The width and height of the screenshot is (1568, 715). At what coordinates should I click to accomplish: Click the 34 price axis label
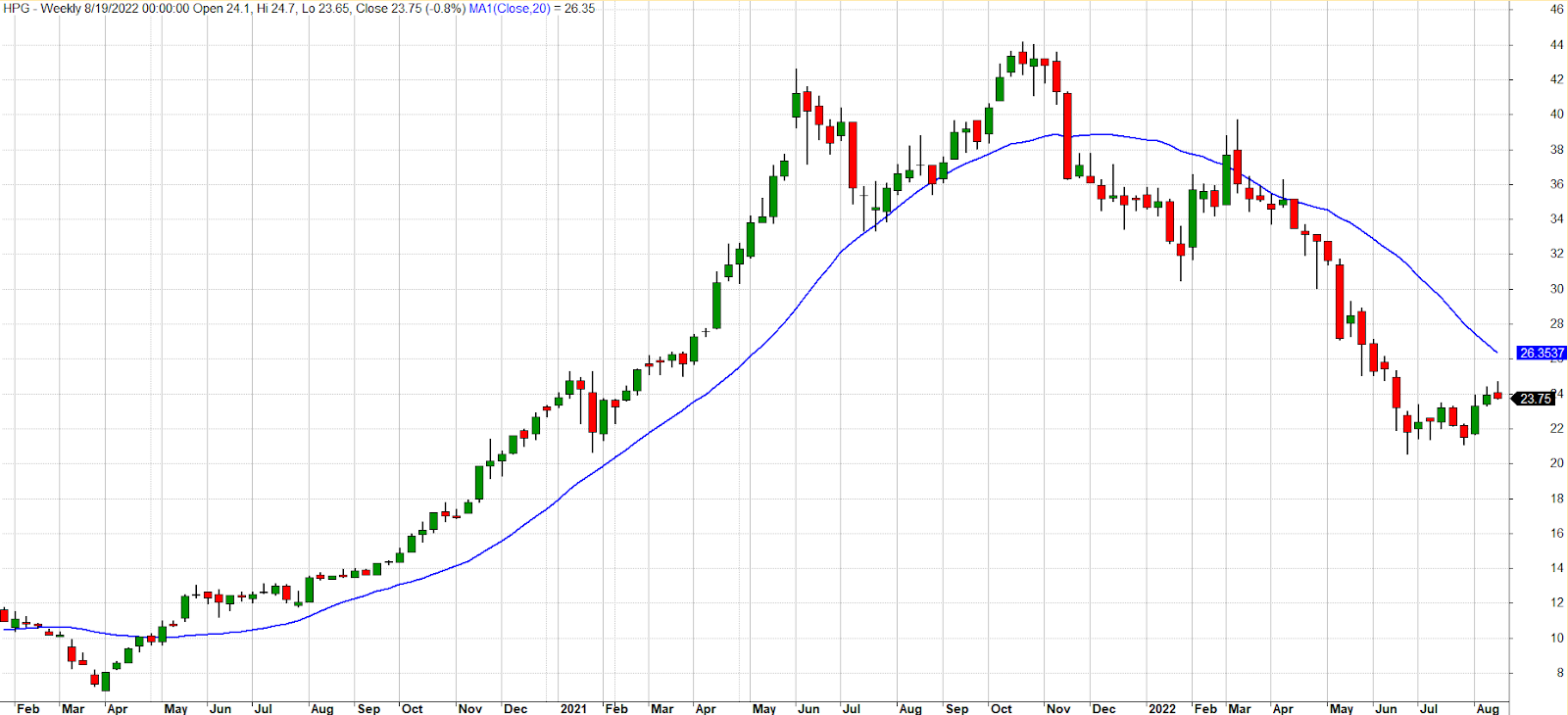pos(1557,219)
